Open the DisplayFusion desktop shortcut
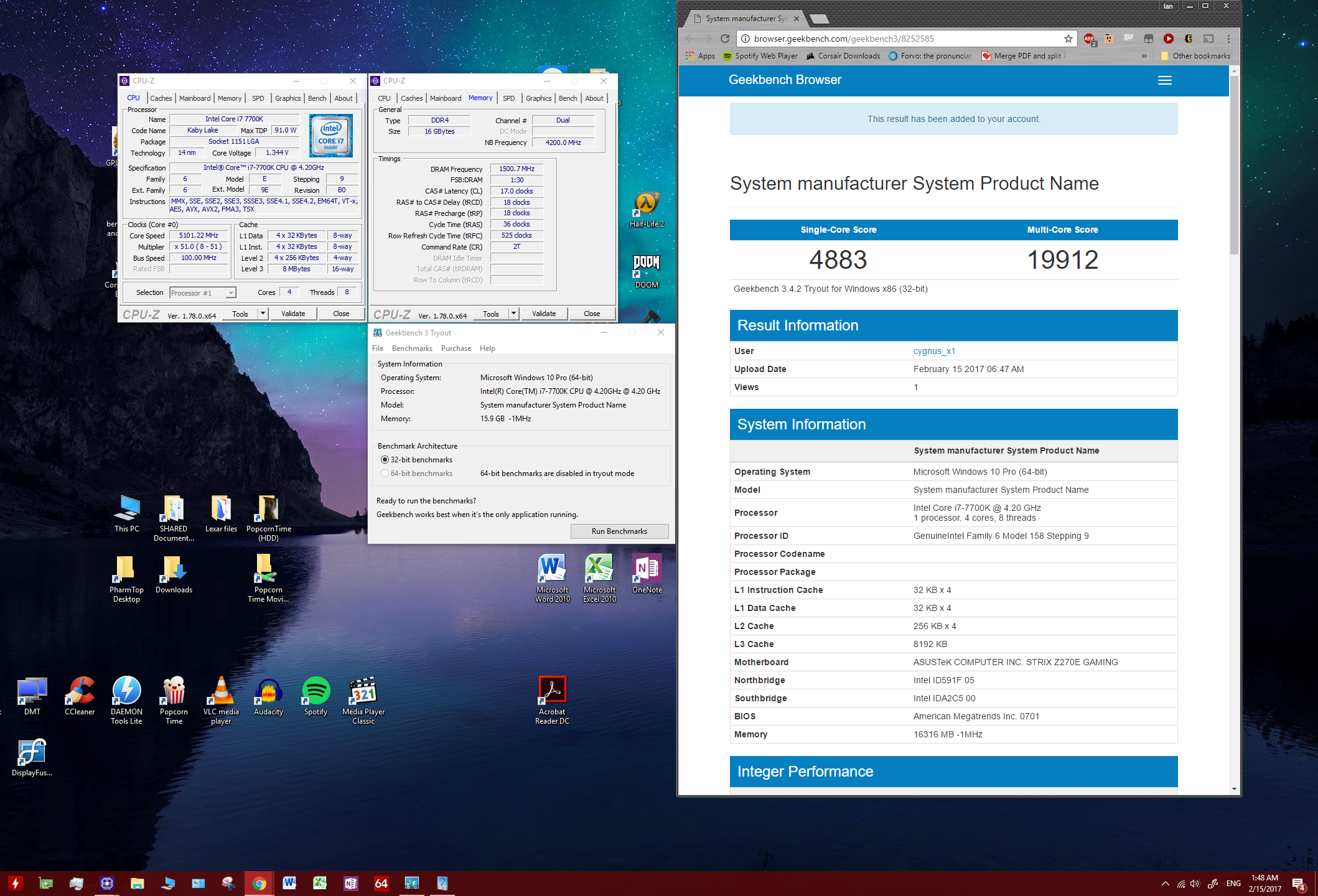The image size is (1318, 896). (x=32, y=758)
